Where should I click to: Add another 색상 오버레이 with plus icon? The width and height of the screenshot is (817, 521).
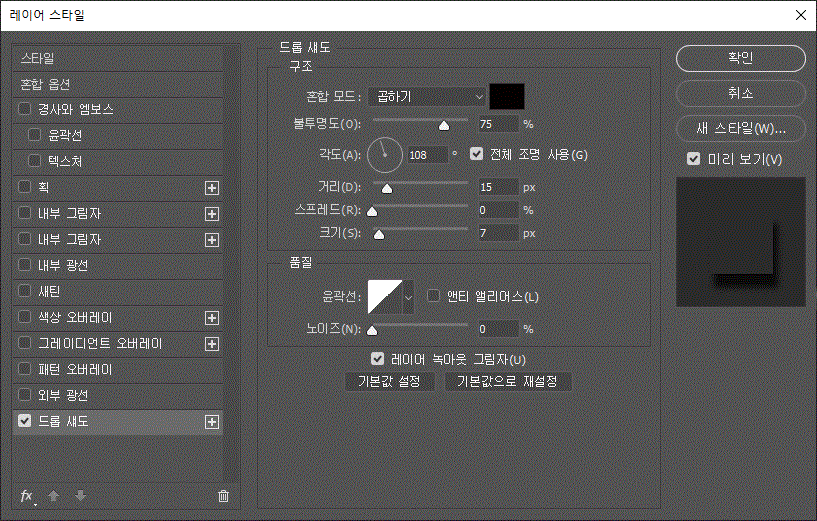click(212, 318)
